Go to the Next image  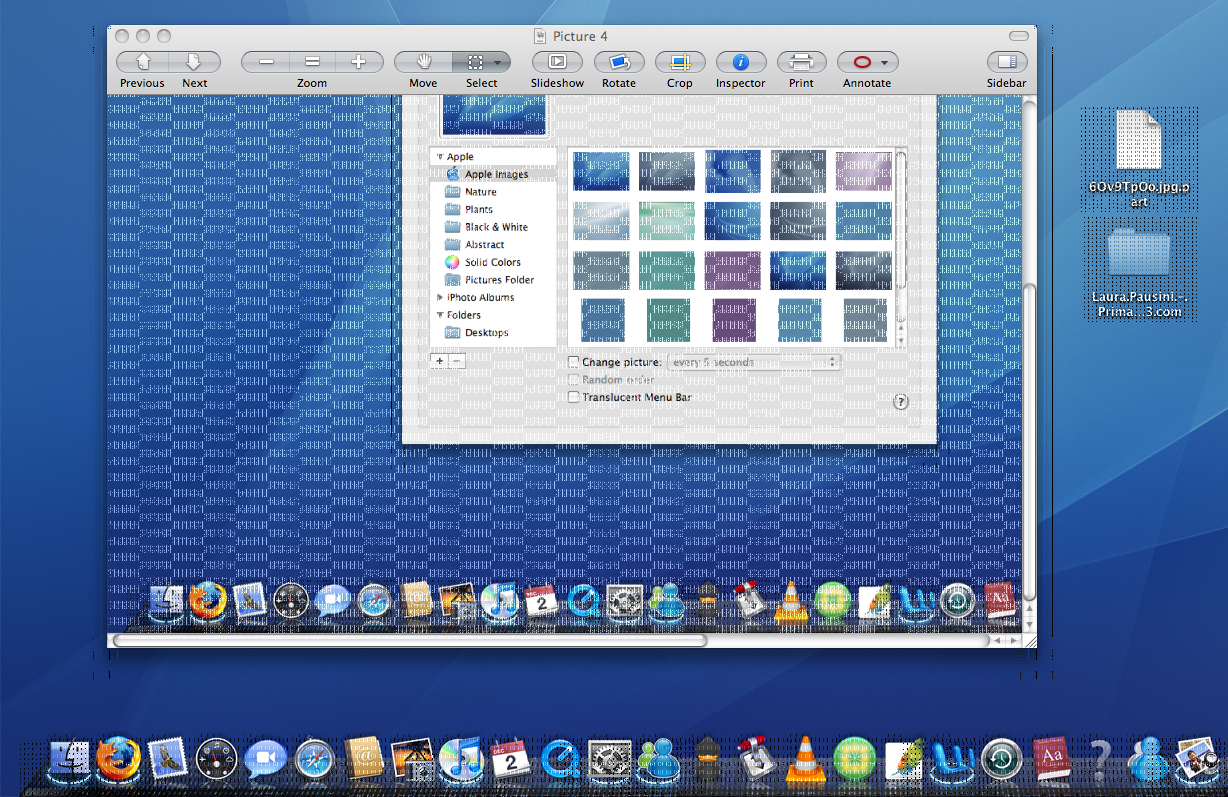(195, 62)
